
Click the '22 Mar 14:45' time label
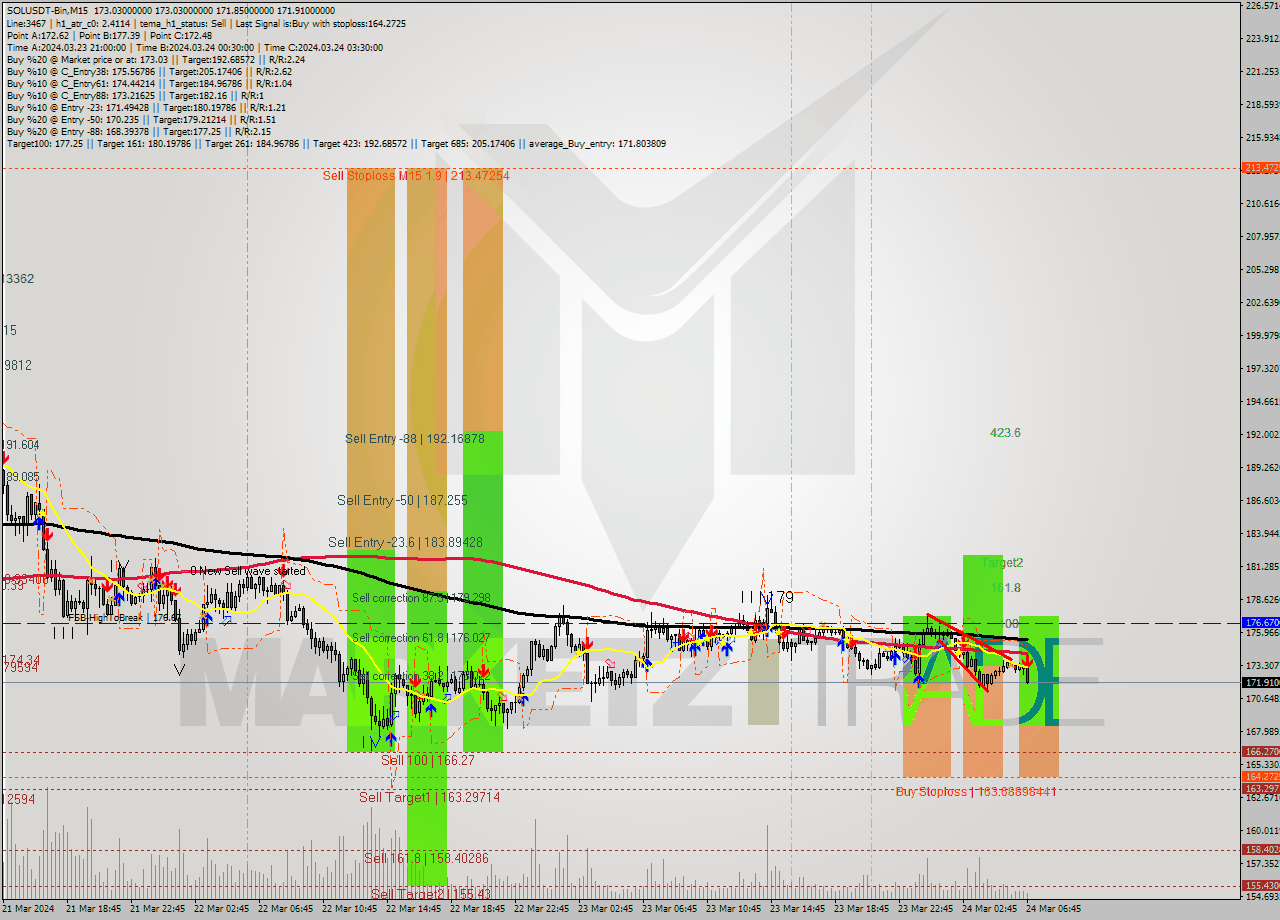[x=413, y=909]
